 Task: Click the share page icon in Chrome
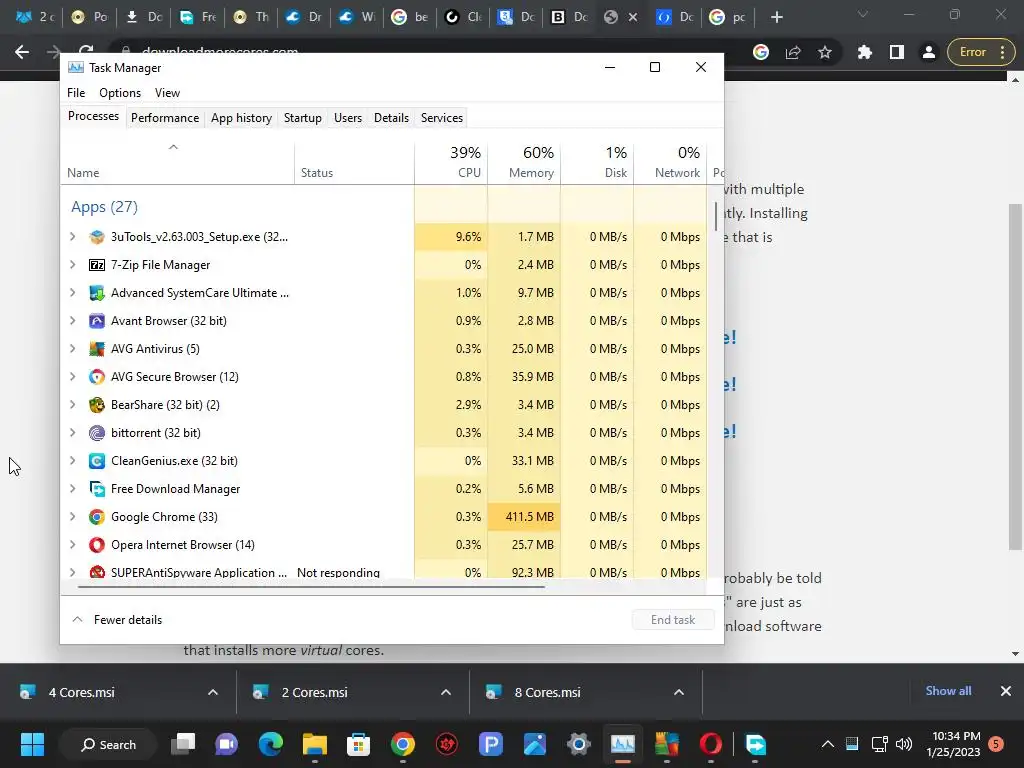pos(793,52)
